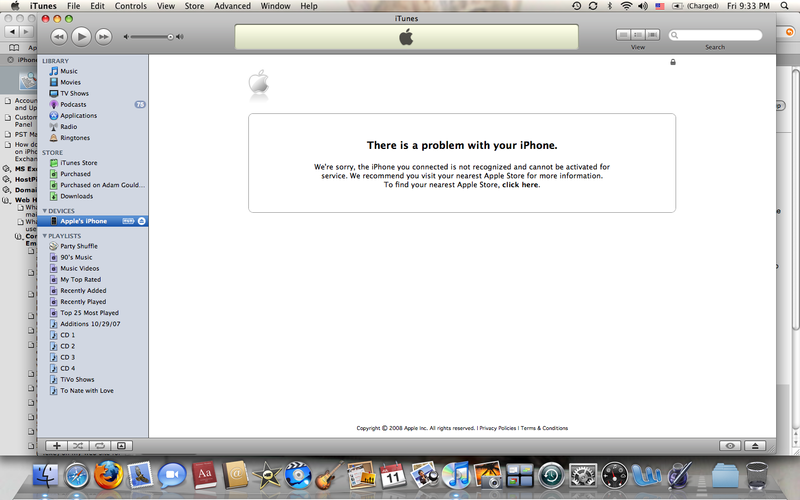This screenshot has width=800, height=500.
Task: Open the Store menu
Action: 194,6
